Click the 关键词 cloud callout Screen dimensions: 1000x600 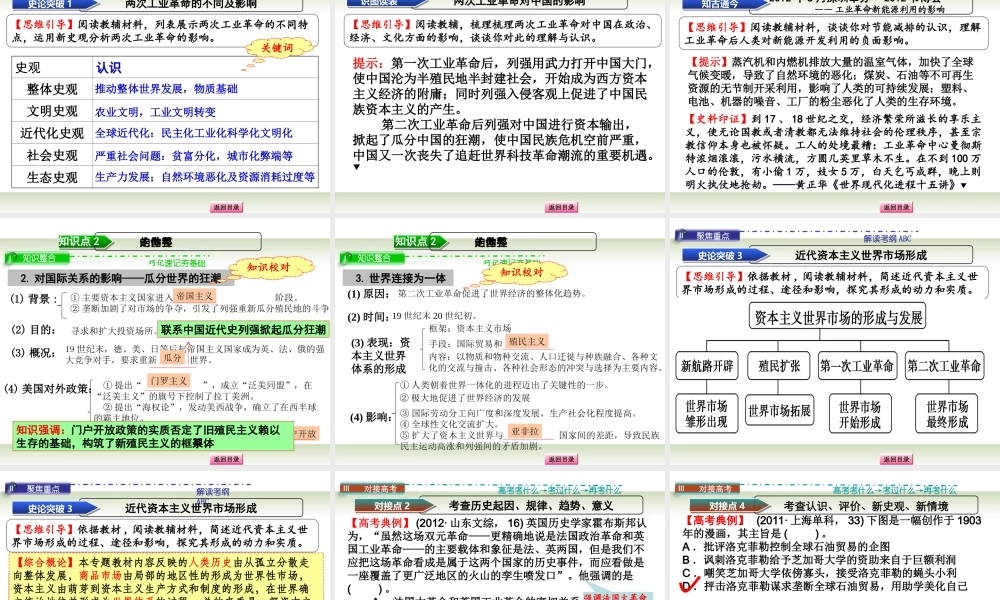click(276, 48)
